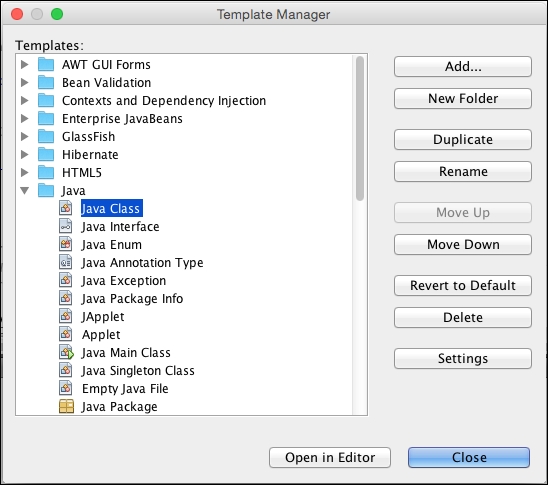The width and height of the screenshot is (548, 485).
Task: Click the Java Annotation Type icon
Action: pos(65,262)
